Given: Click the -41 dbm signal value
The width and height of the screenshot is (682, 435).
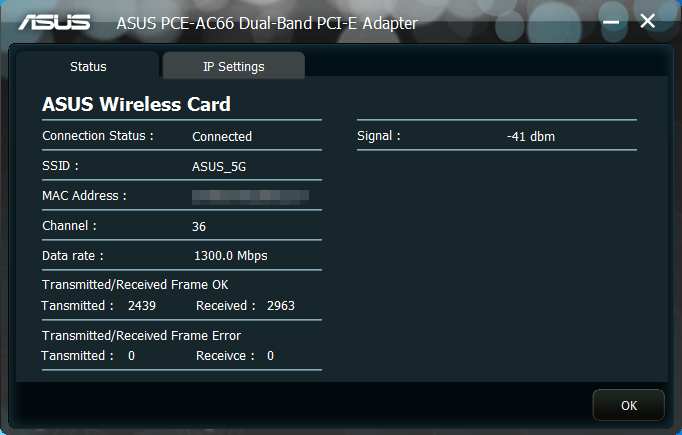Looking at the screenshot, I should pos(531,137).
